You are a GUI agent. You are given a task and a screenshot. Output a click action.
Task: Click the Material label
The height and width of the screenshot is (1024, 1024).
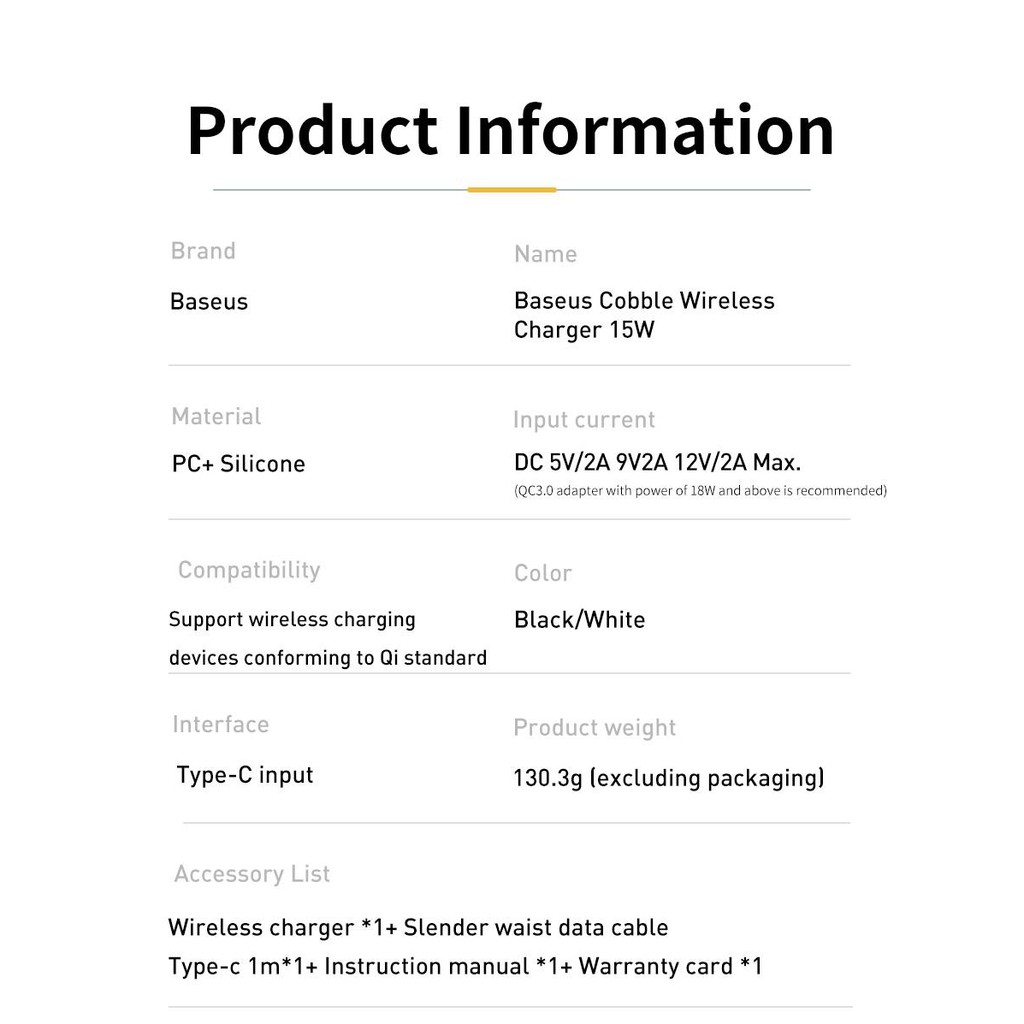216,416
